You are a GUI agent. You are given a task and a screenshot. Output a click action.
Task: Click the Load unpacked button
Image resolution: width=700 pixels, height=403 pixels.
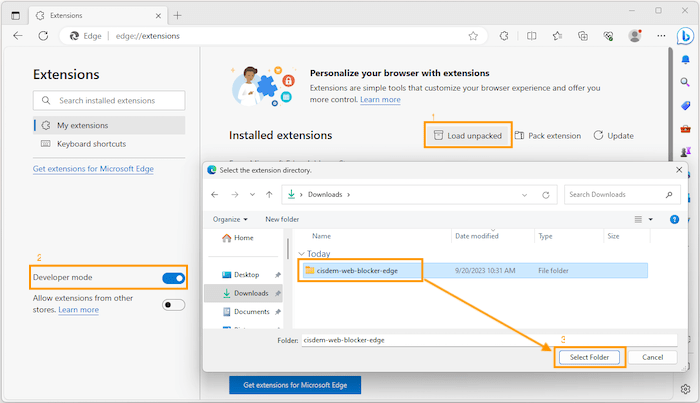[468, 135]
